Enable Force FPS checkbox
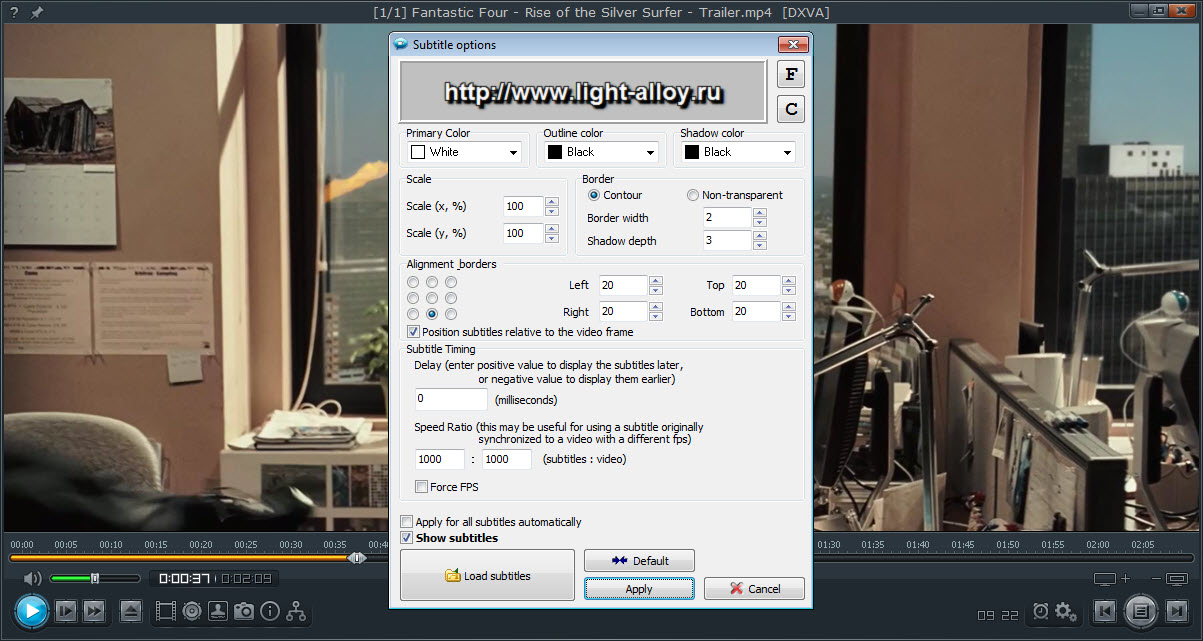 point(421,487)
